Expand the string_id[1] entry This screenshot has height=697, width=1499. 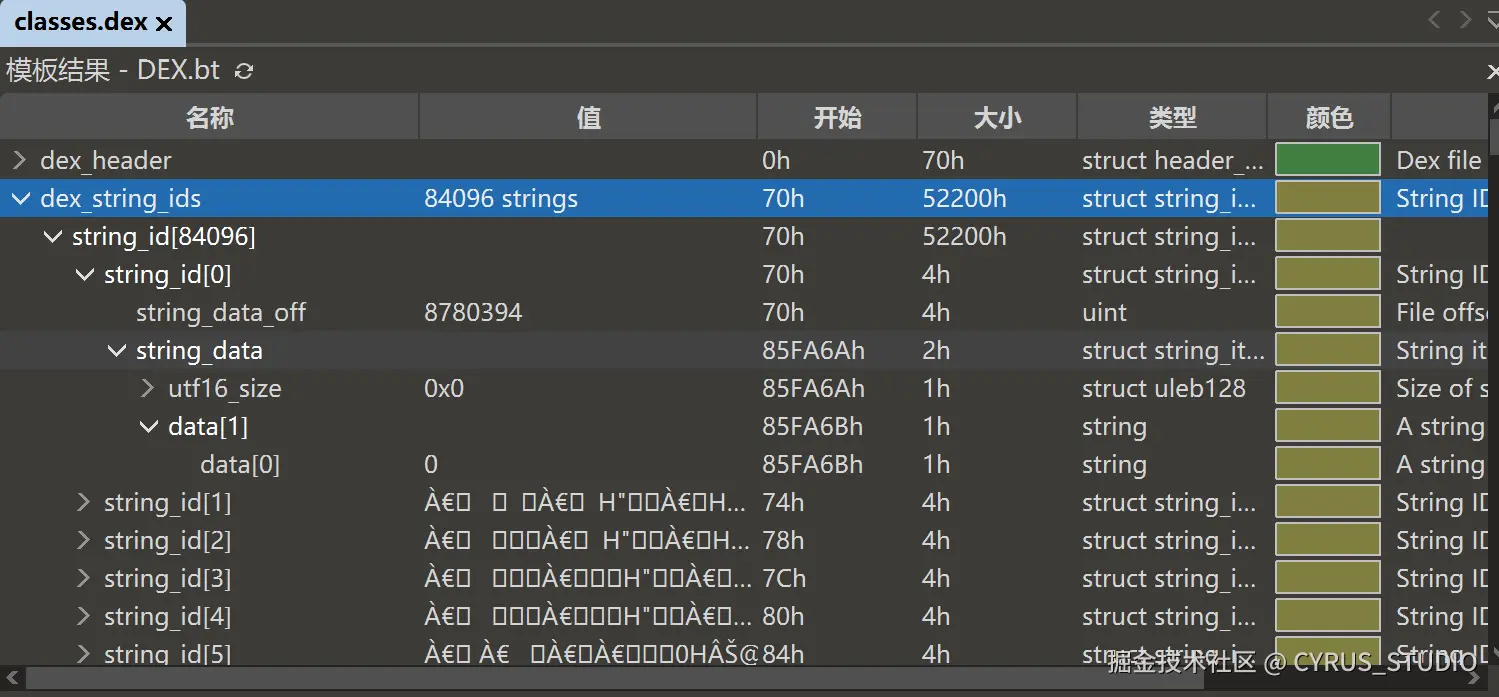pyautogui.click(x=84, y=502)
